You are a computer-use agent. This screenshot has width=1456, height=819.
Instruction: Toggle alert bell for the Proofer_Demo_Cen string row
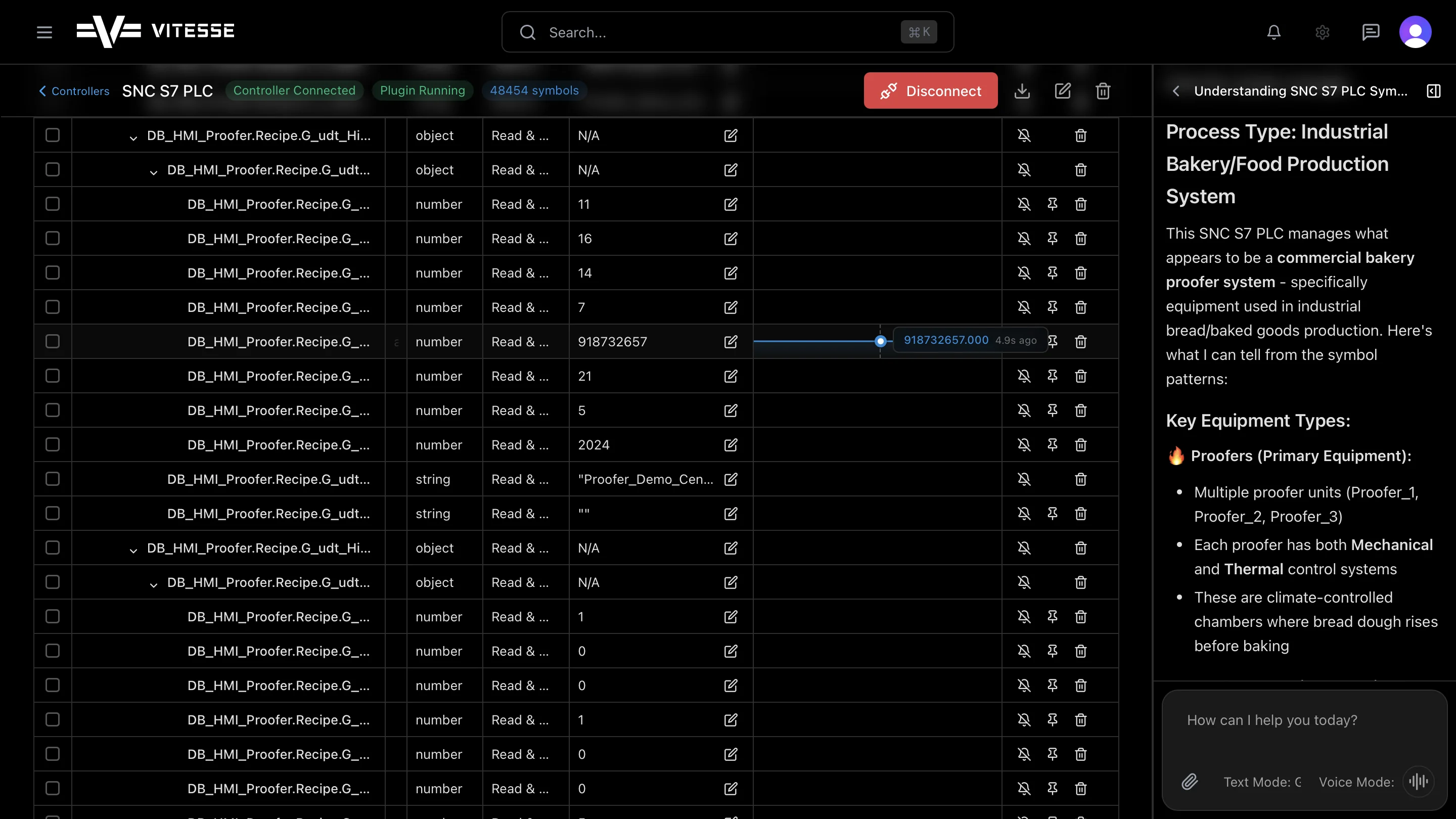tap(1024, 479)
